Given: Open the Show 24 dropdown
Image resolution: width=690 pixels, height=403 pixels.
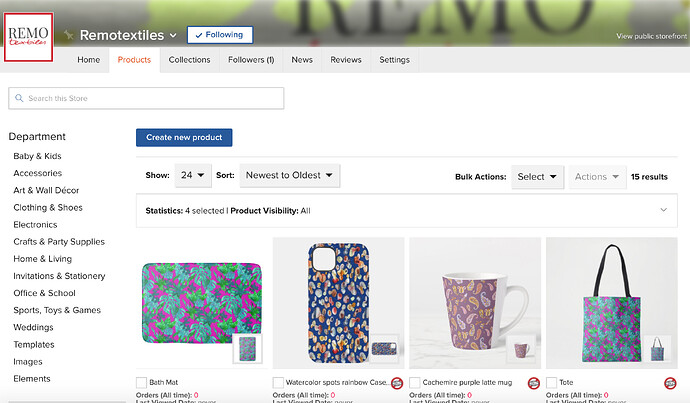Looking at the screenshot, I should click(x=193, y=175).
